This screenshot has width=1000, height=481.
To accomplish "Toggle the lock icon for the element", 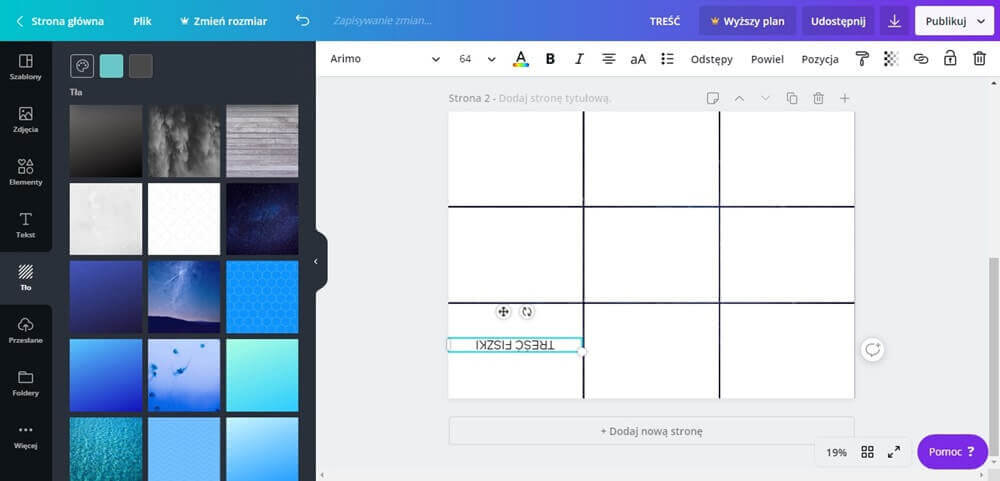I will coord(950,59).
